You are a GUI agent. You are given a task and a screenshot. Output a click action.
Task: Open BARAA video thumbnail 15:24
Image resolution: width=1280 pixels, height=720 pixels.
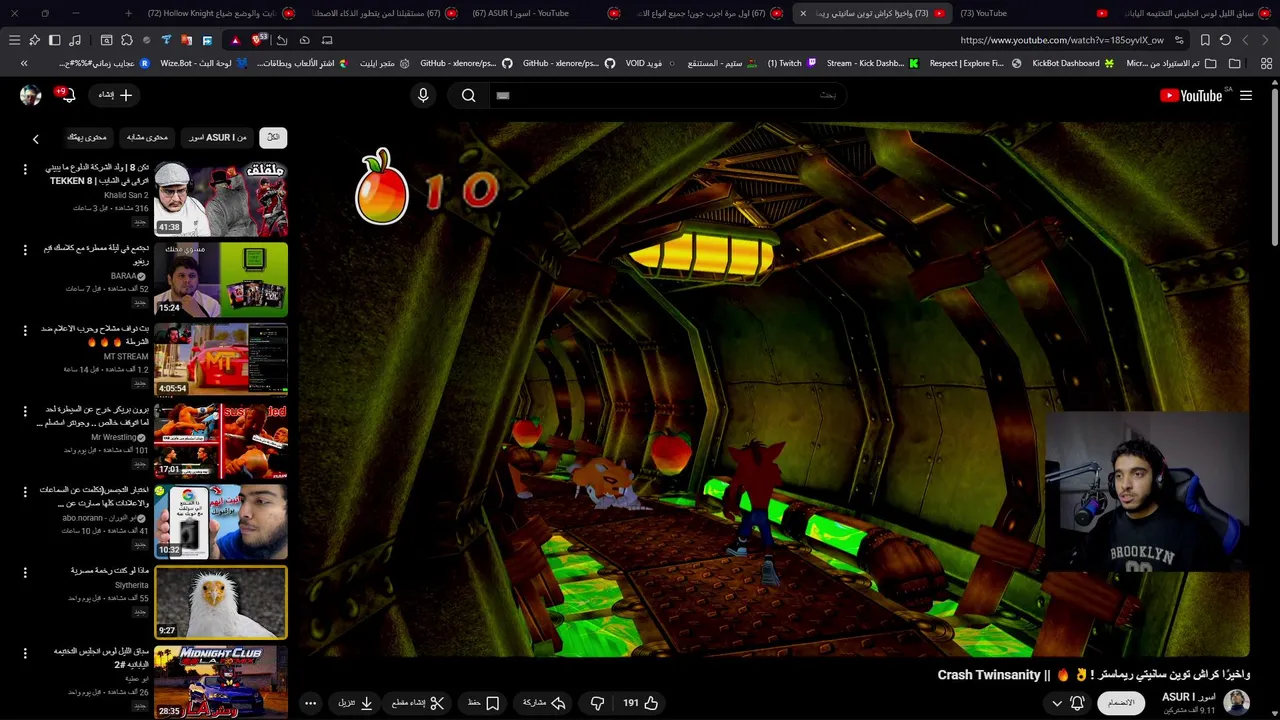click(x=221, y=279)
